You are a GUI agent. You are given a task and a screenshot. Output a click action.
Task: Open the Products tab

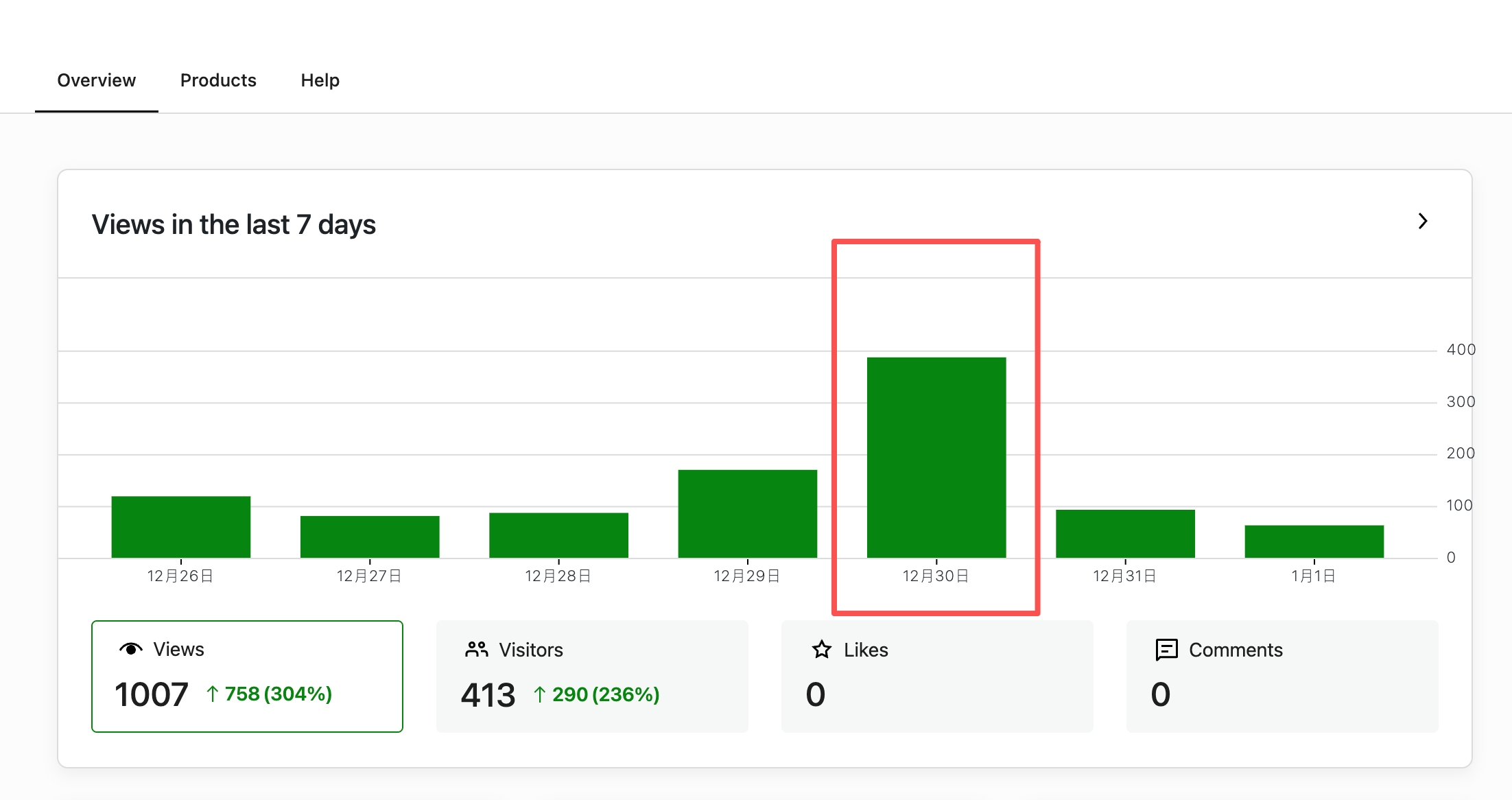tap(218, 80)
